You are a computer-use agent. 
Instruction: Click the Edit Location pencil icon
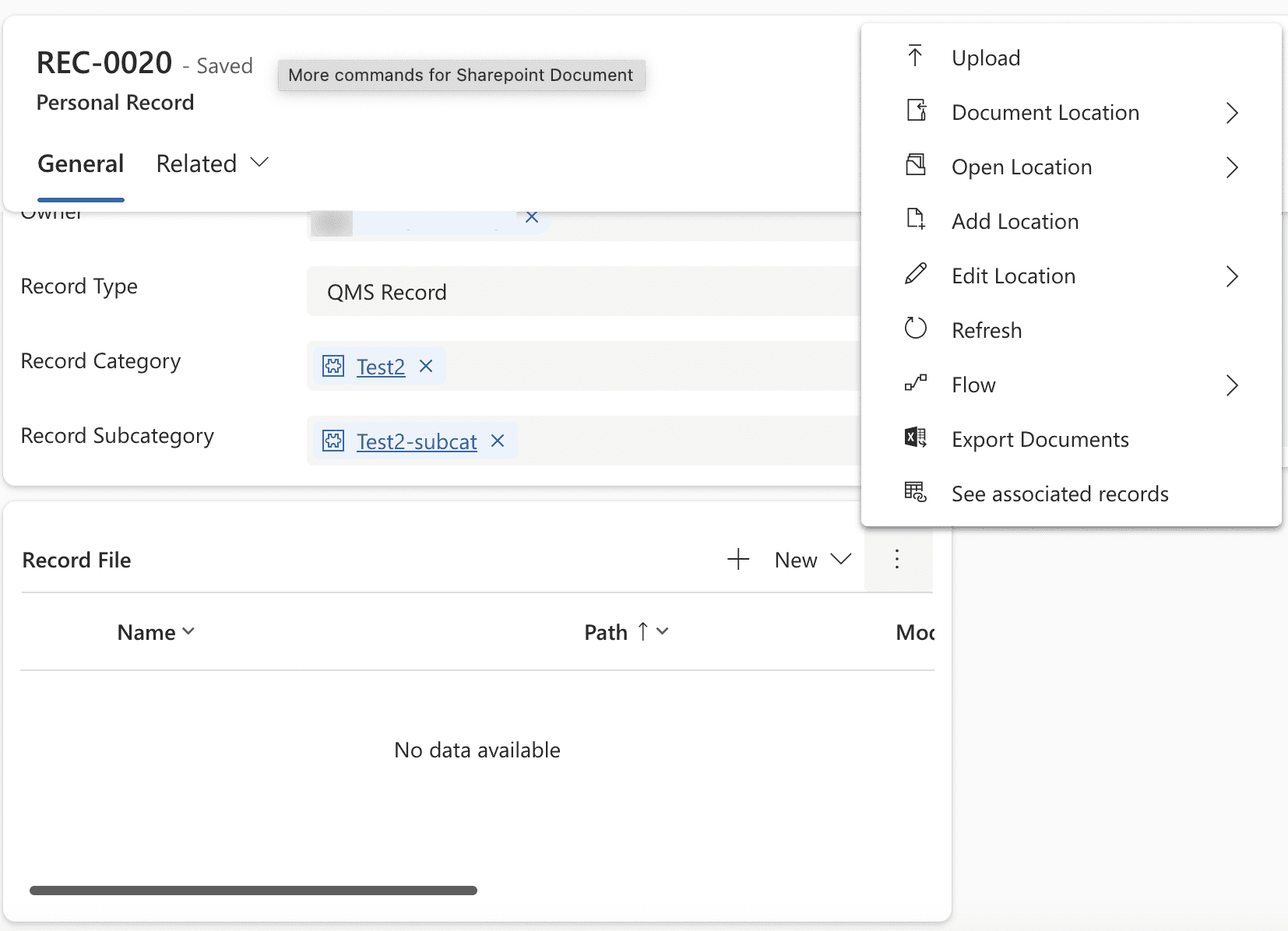(916, 274)
